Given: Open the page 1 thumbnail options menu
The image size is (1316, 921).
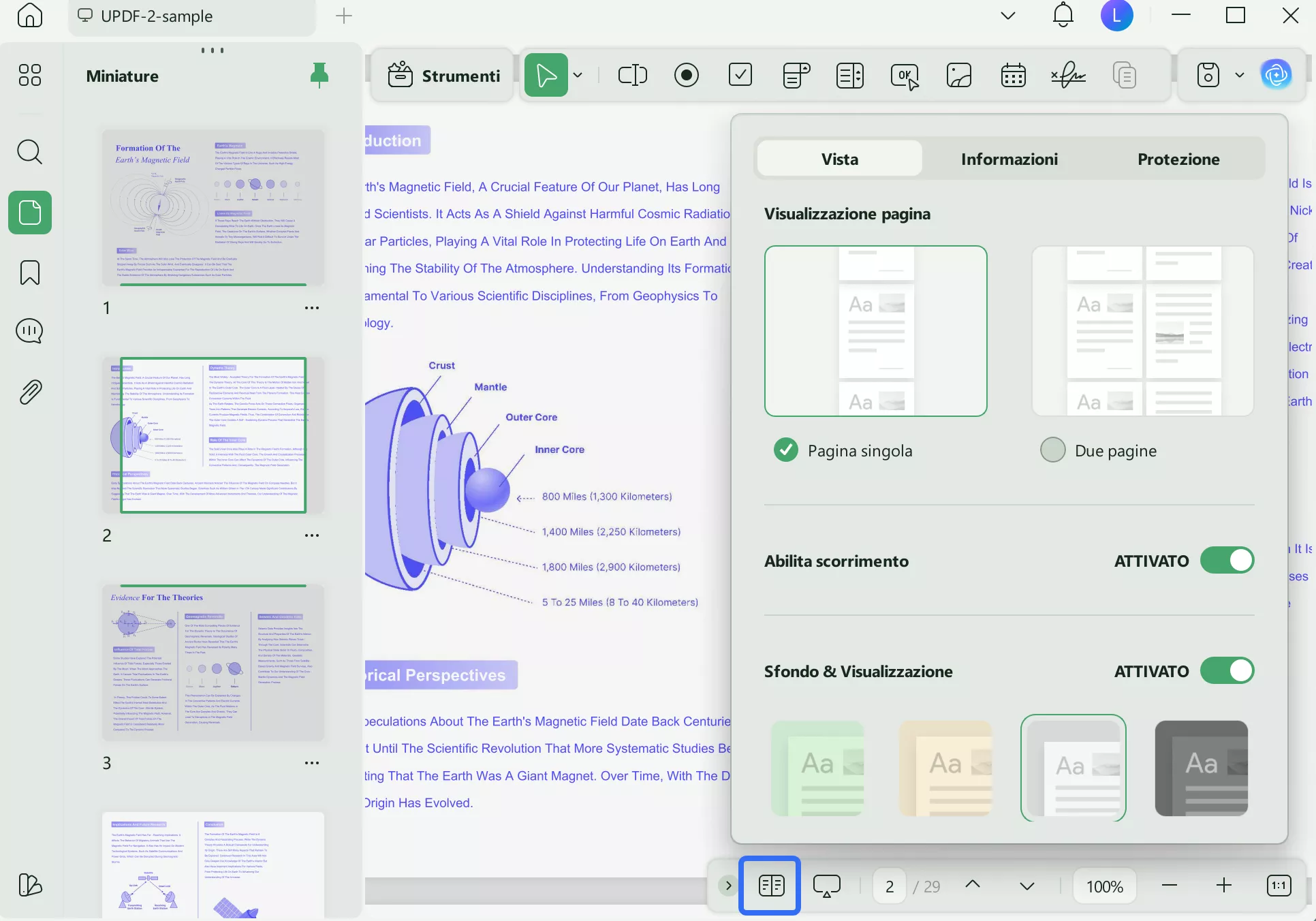Looking at the screenshot, I should pyautogui.click(x=312, y=308).
